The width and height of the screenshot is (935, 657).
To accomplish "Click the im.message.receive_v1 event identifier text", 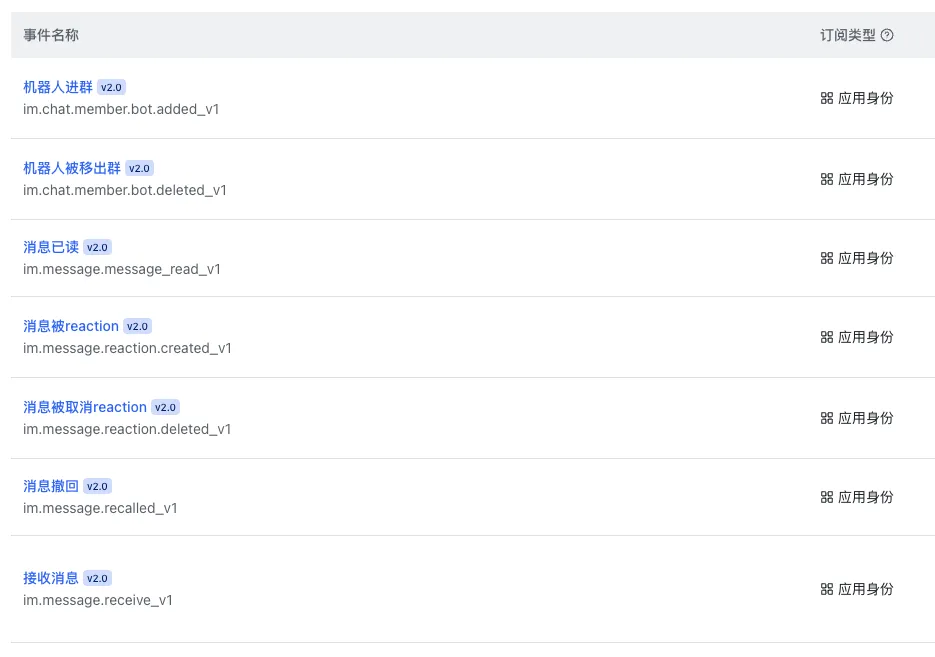I will pos(98,600).
